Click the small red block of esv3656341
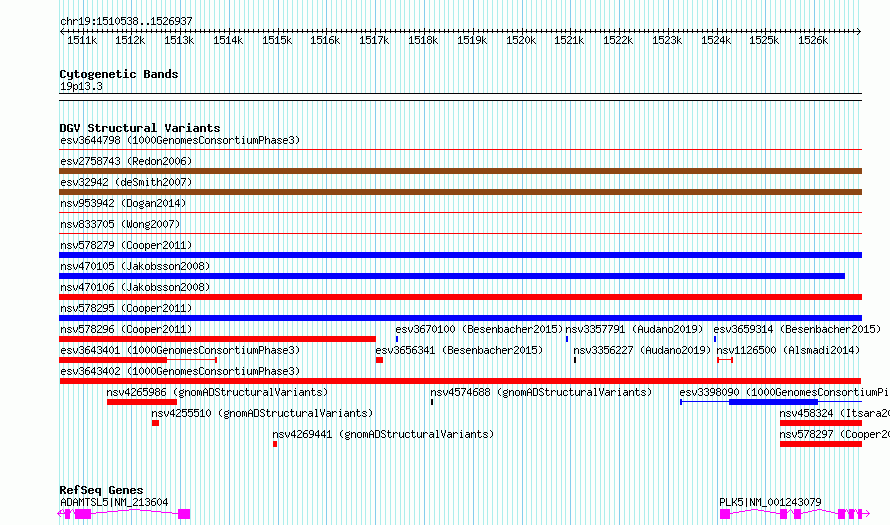Viewport: 890px width, 525px height. (379, 360)
